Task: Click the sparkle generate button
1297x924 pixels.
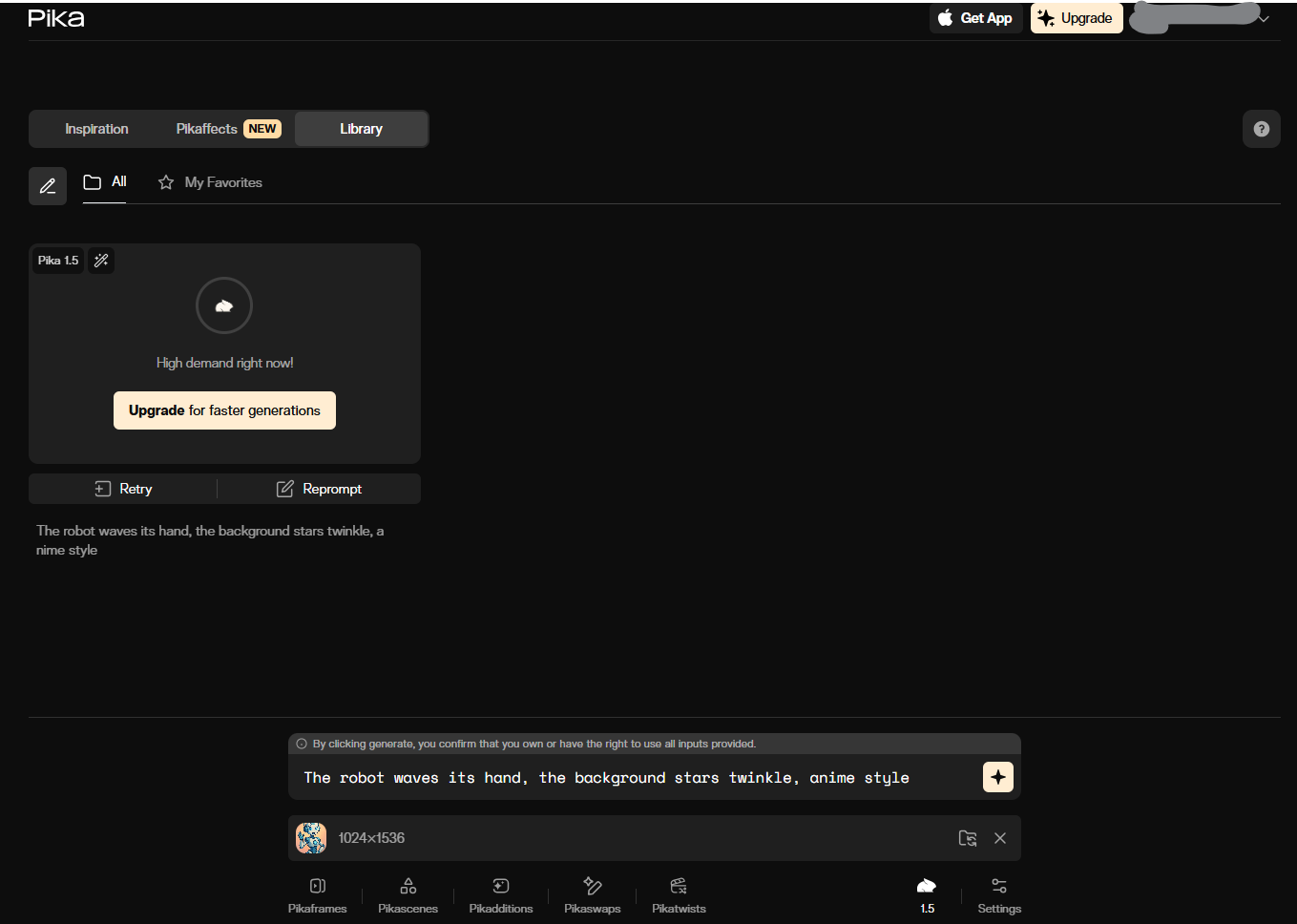Action: click(997, 777)
